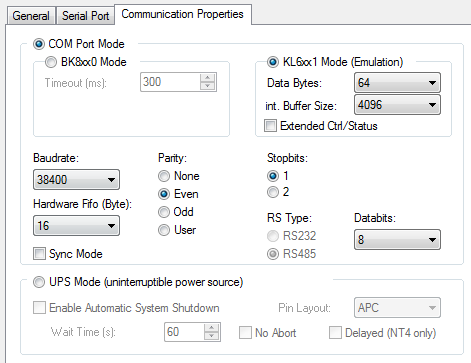
Task: Choose RS485 under RS Type
Action: 273,254
